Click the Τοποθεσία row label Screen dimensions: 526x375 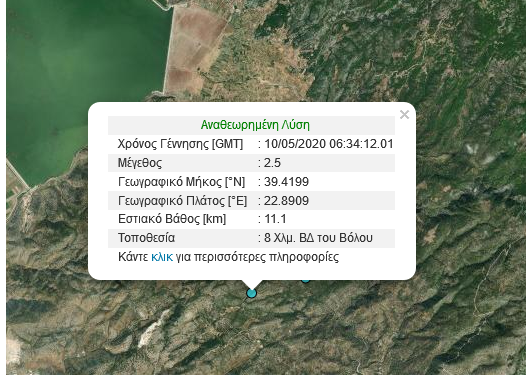click(146, 238)
